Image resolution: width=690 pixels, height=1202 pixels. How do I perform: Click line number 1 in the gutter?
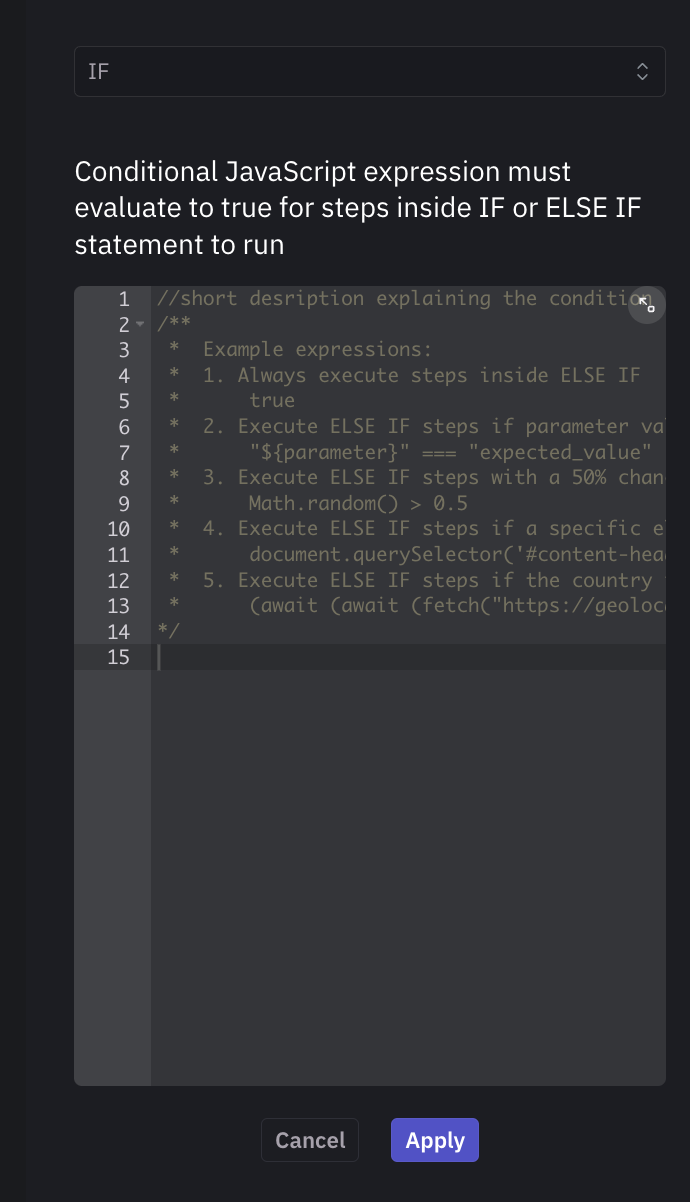(x=123, y=298)
